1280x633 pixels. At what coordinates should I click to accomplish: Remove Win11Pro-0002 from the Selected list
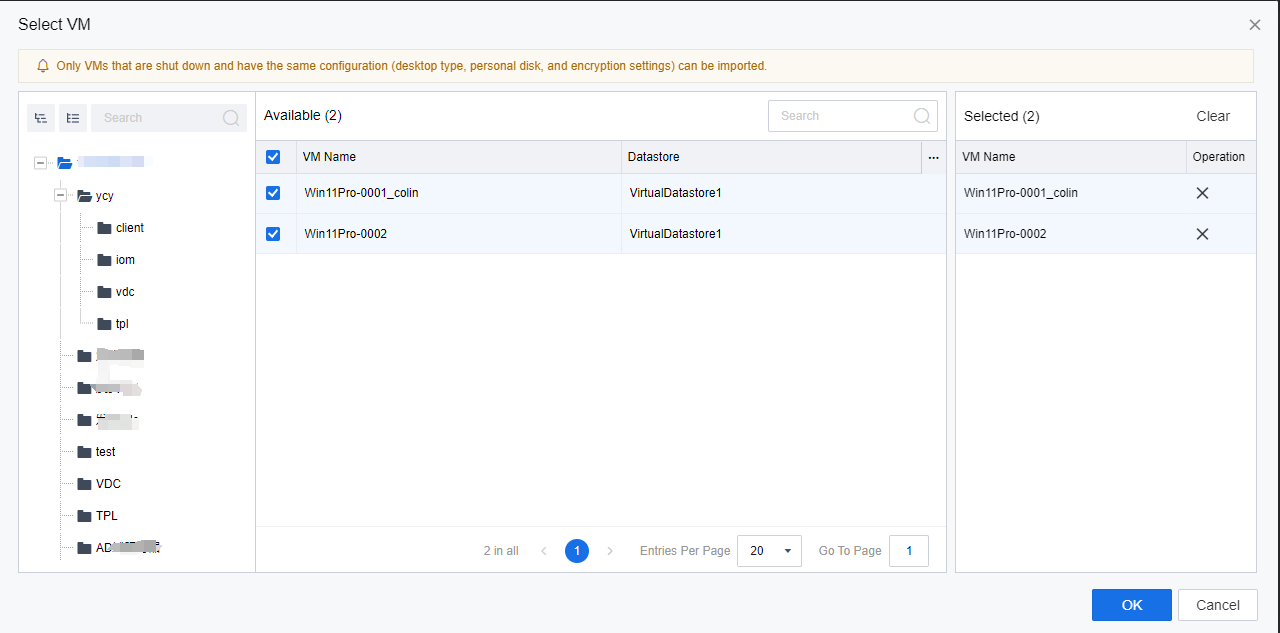coord(1202,234)
